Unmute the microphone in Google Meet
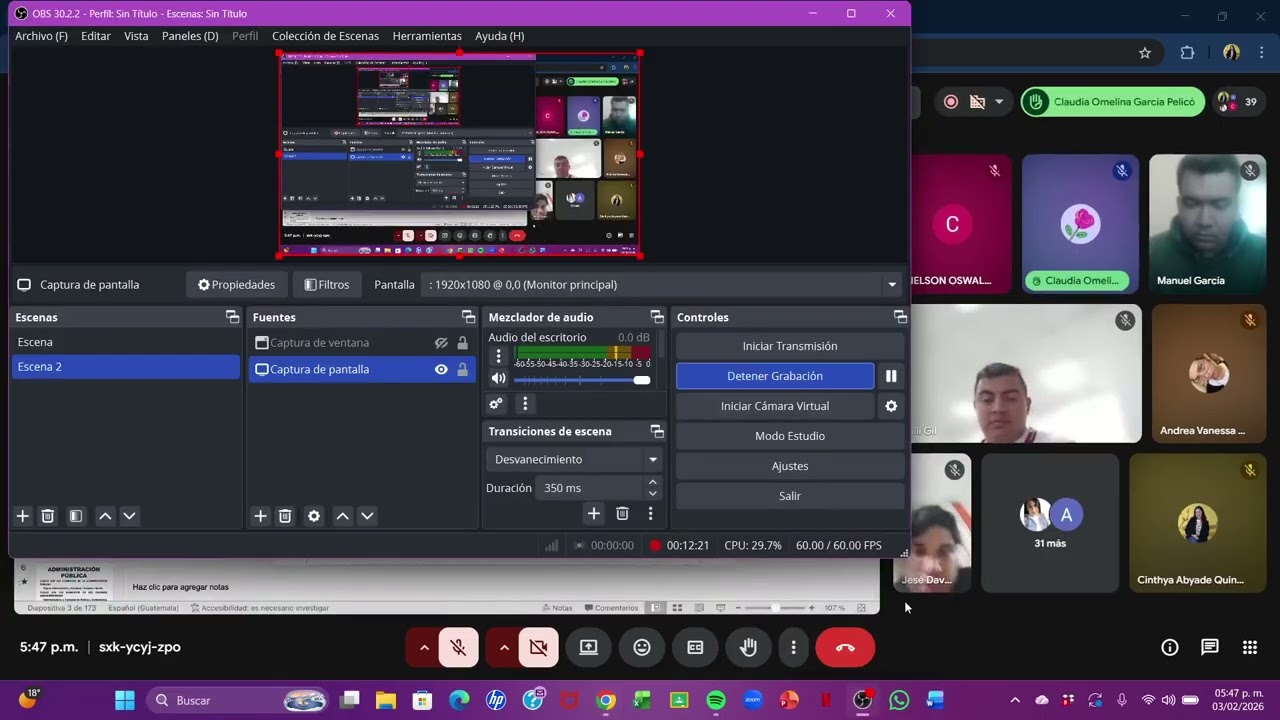Image resolution: width=1280 pixels, height=720 pixels. (x=458, y=647)
